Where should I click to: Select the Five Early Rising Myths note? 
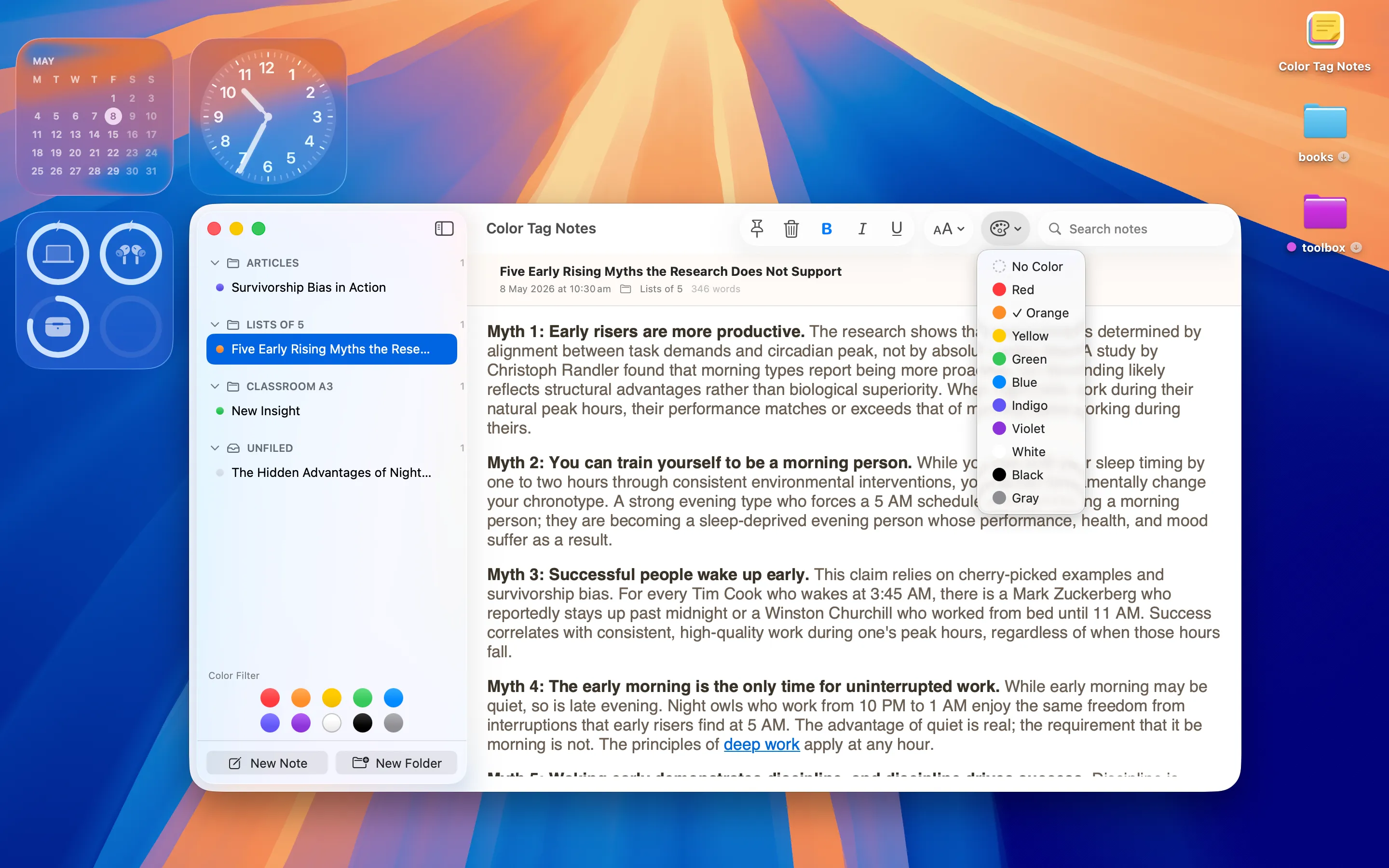pyautogui.click(x=332, y=349)
